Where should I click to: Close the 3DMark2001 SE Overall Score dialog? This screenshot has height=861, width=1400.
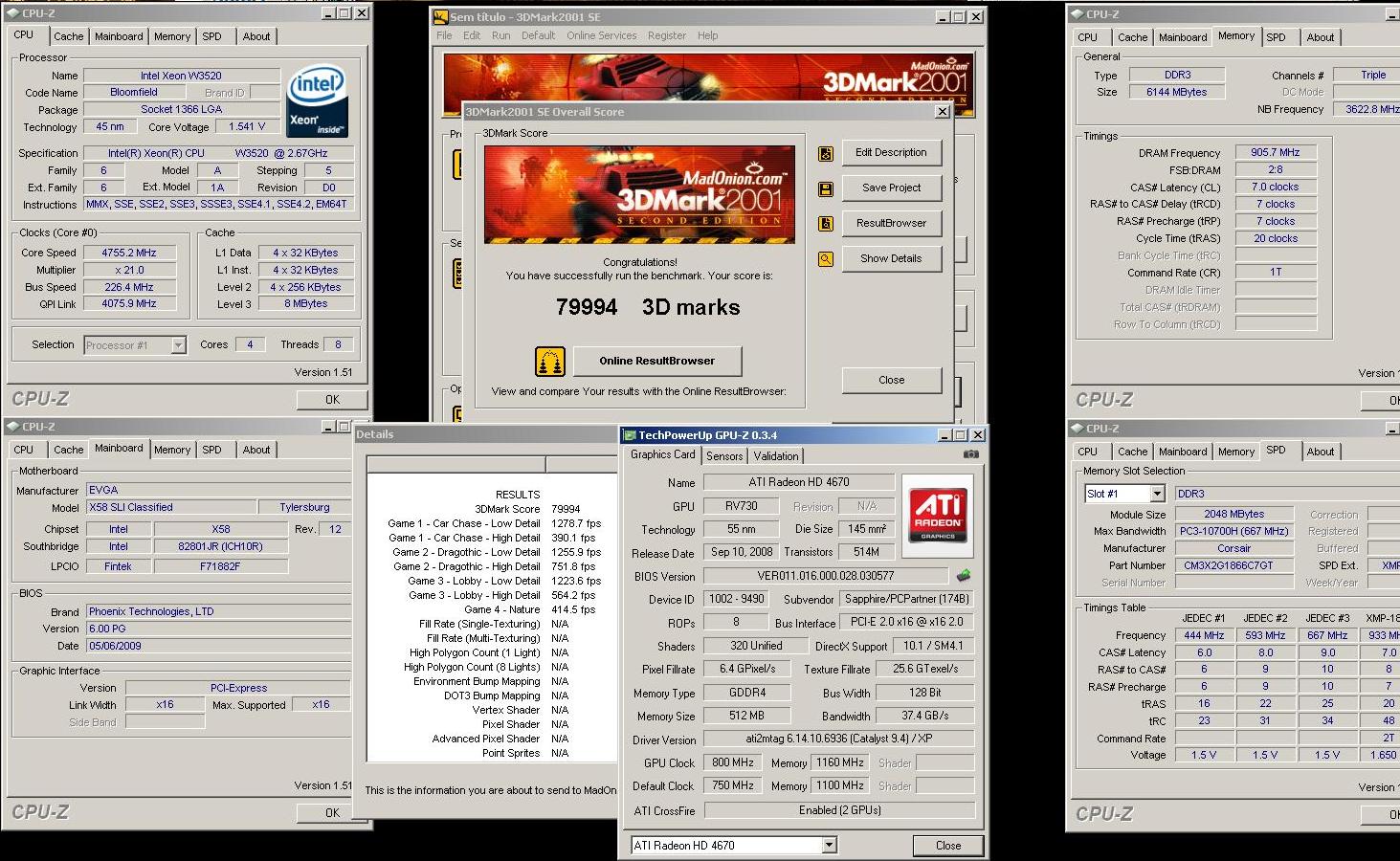coord(943,112)
